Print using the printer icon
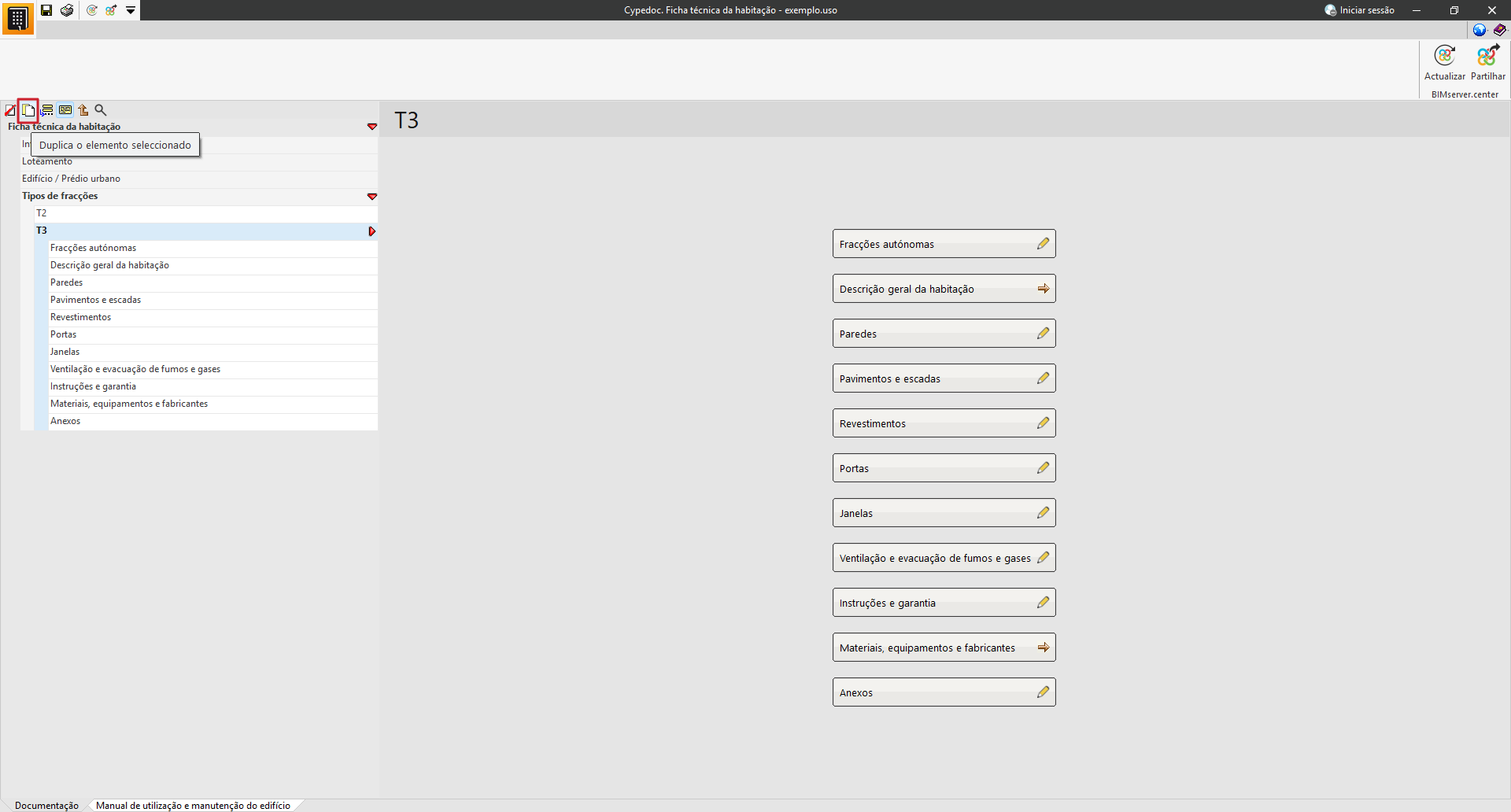This screenshot has width=1511, height=812. point(67,10)
